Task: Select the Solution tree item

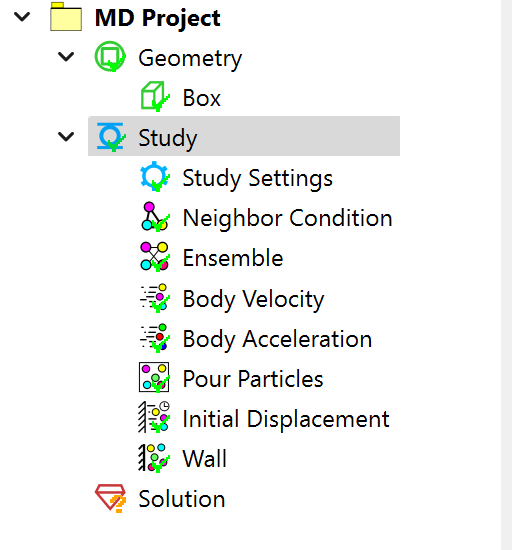Action: [x=181, y=498]
